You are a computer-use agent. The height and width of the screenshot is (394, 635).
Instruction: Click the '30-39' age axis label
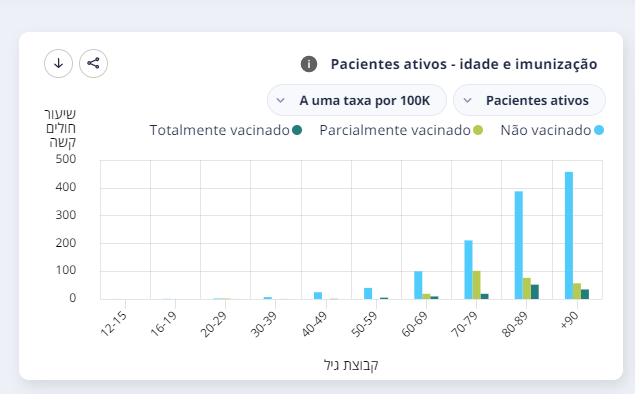[264, 325]
